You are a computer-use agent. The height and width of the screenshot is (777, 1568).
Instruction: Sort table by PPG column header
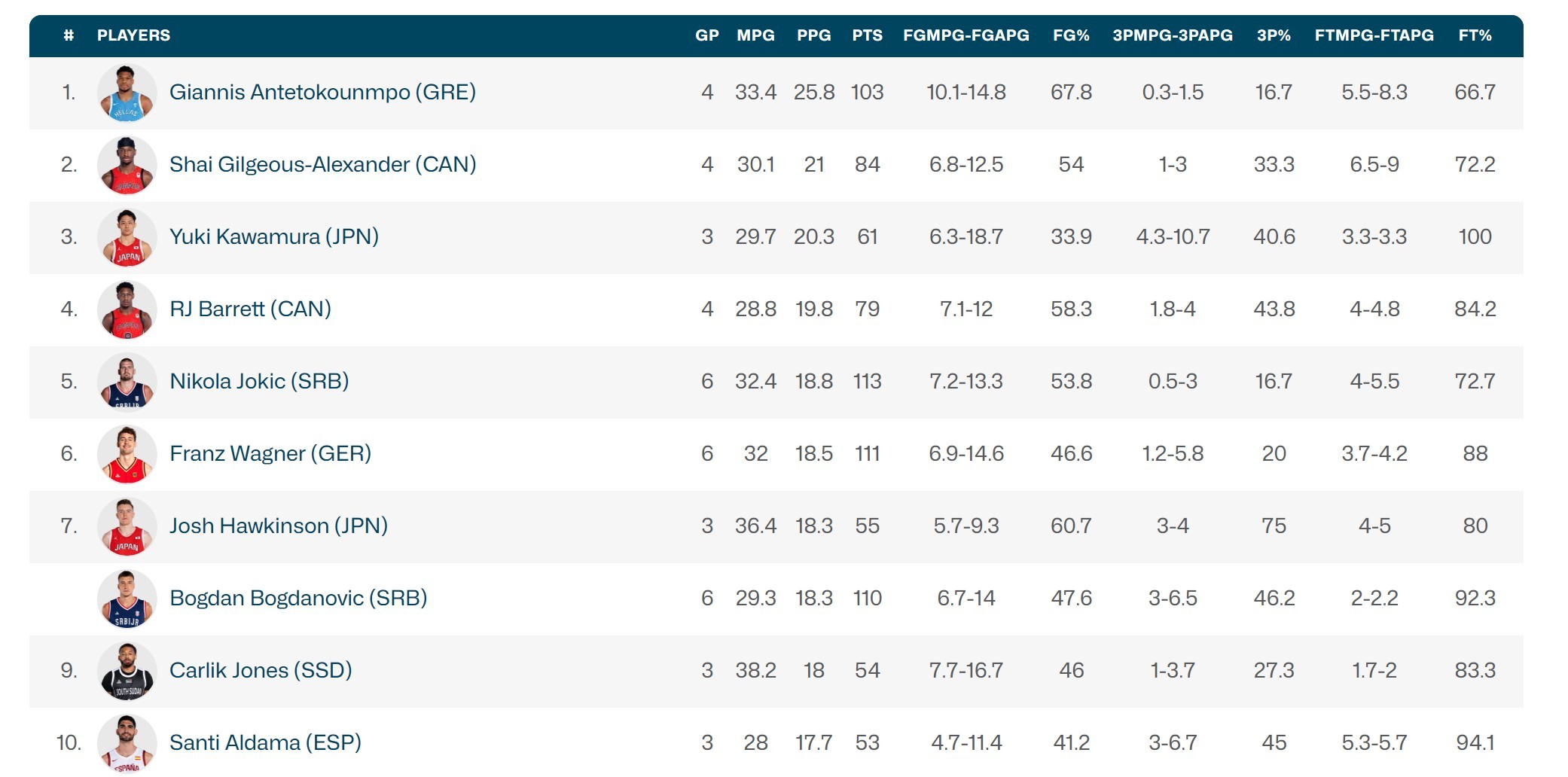coord(813,35)
